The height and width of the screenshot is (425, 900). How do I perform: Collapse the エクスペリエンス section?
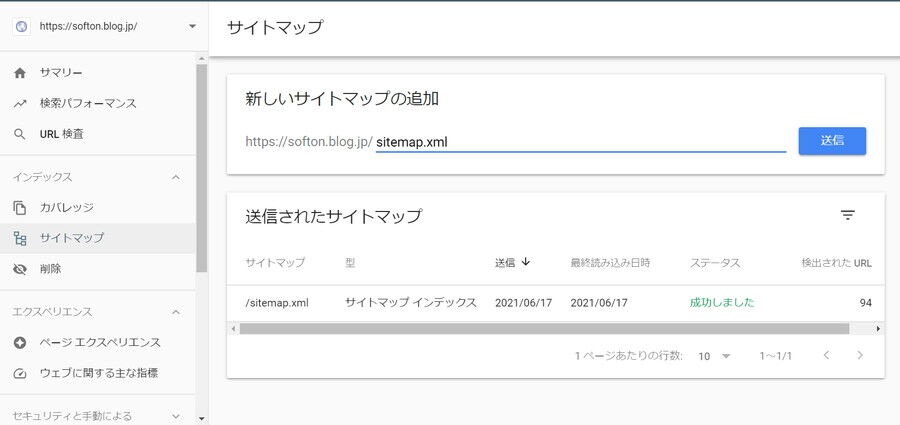pyautogui.click(x=176, y=312)
